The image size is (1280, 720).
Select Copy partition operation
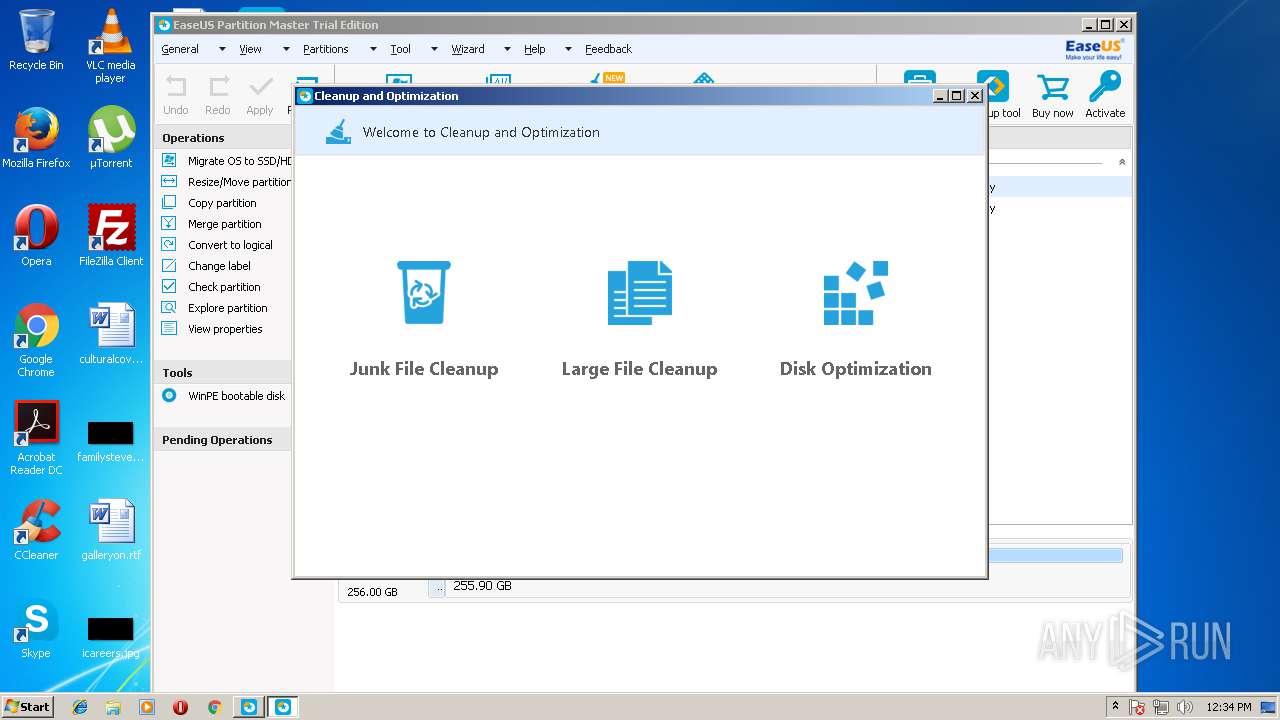pyautogui.click(x=209, y=203)
